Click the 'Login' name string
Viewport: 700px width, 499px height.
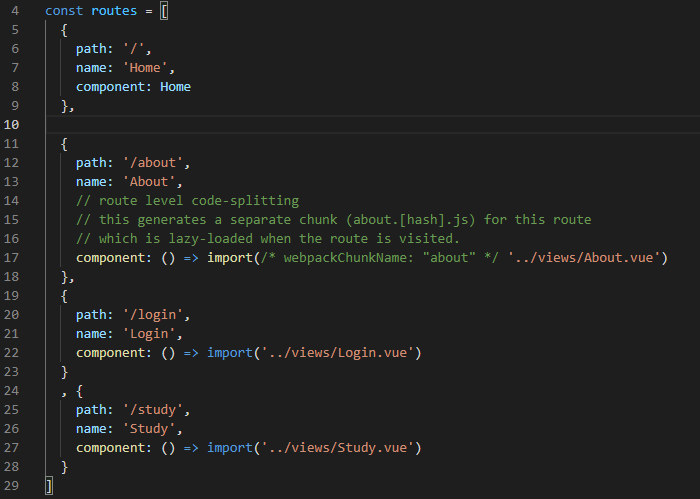(149, 334)
